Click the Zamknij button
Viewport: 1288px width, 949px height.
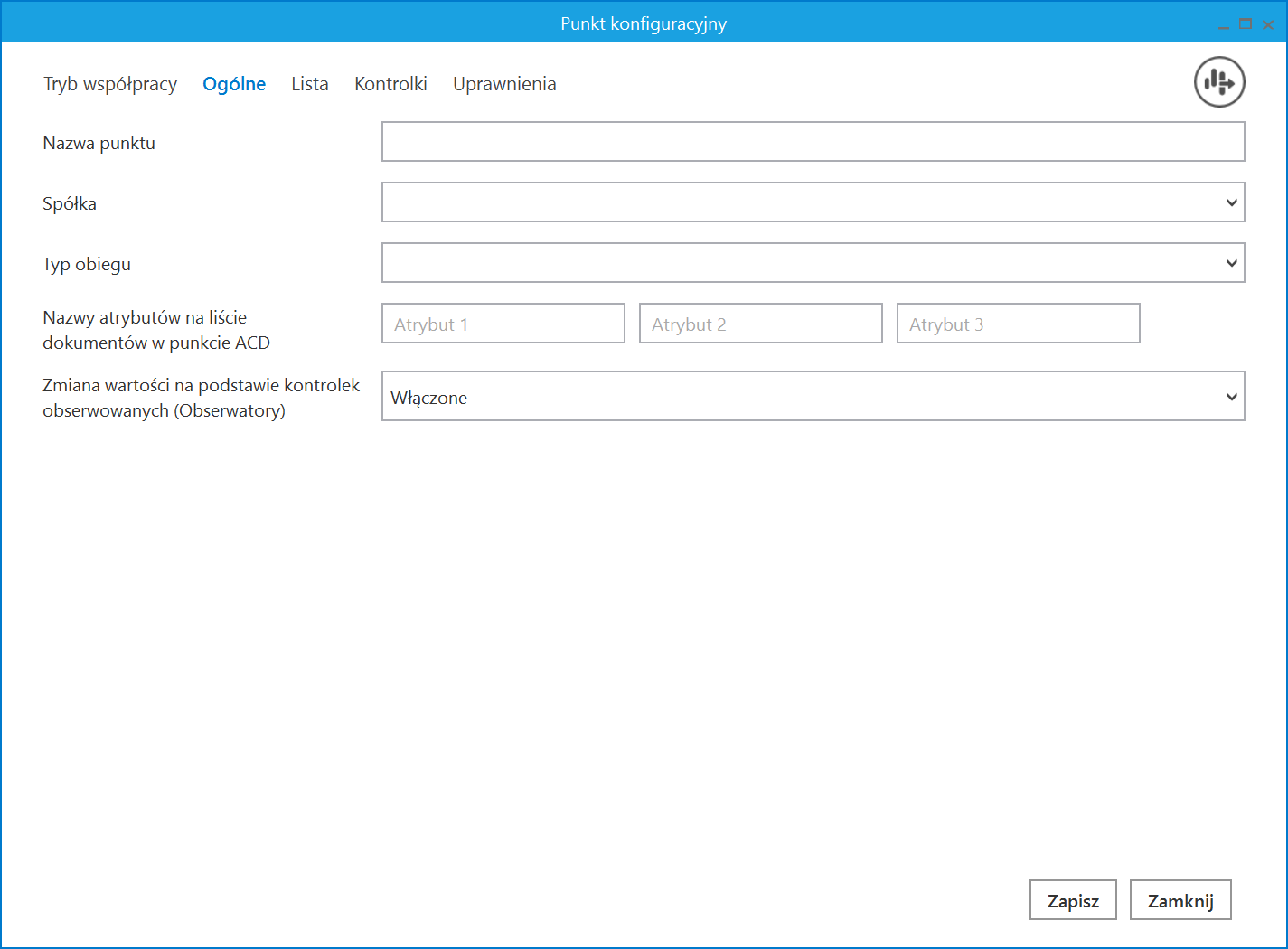[x=1180, y=900]
